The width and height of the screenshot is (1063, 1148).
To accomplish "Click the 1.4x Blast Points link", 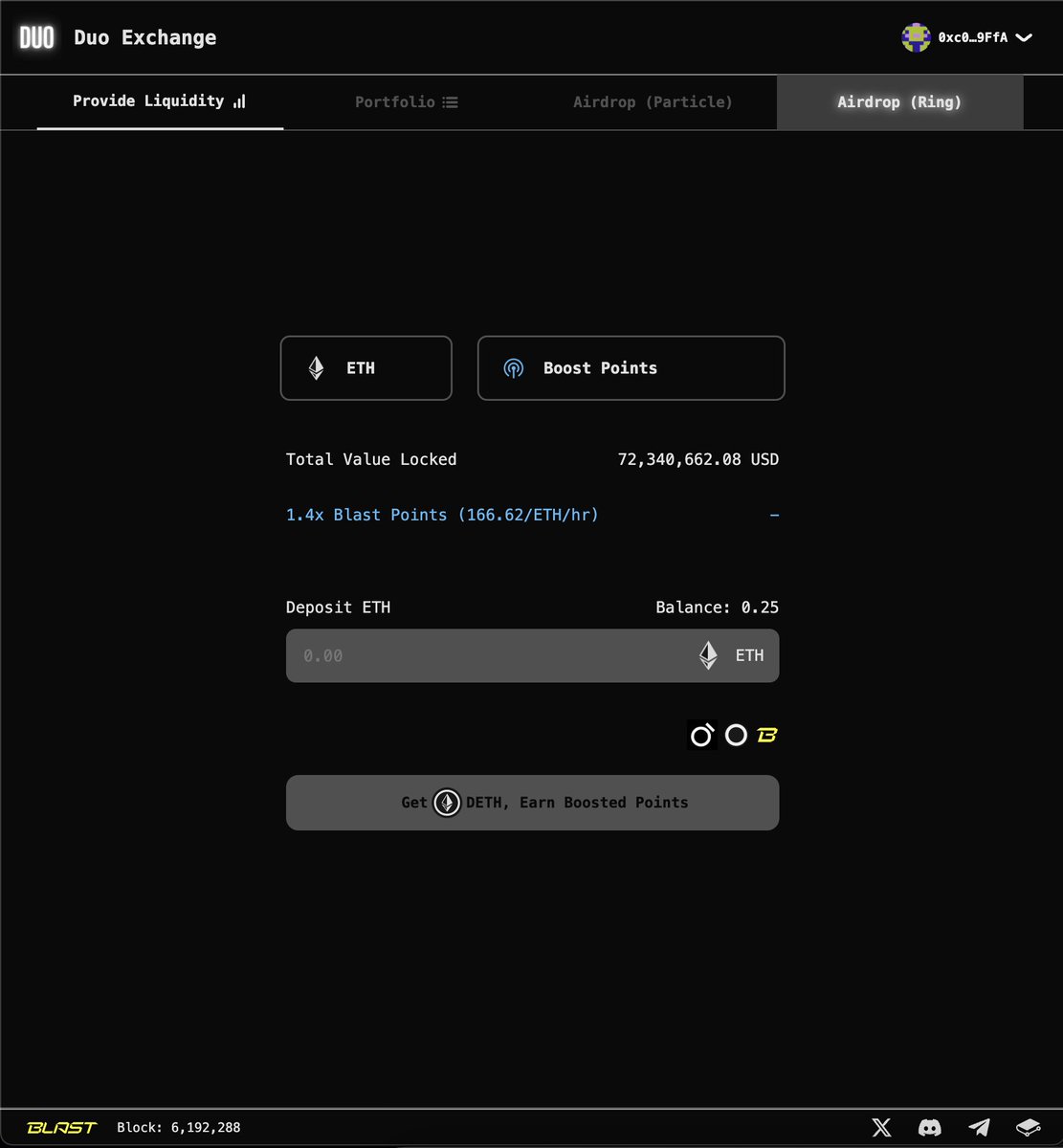I will pos(442,515).
